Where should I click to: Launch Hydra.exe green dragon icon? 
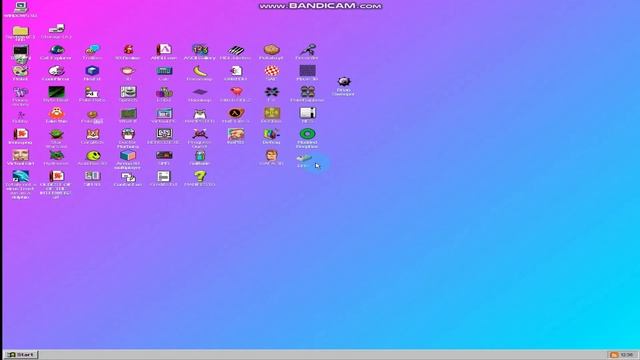pyautogui.click(x=56, y=155)
